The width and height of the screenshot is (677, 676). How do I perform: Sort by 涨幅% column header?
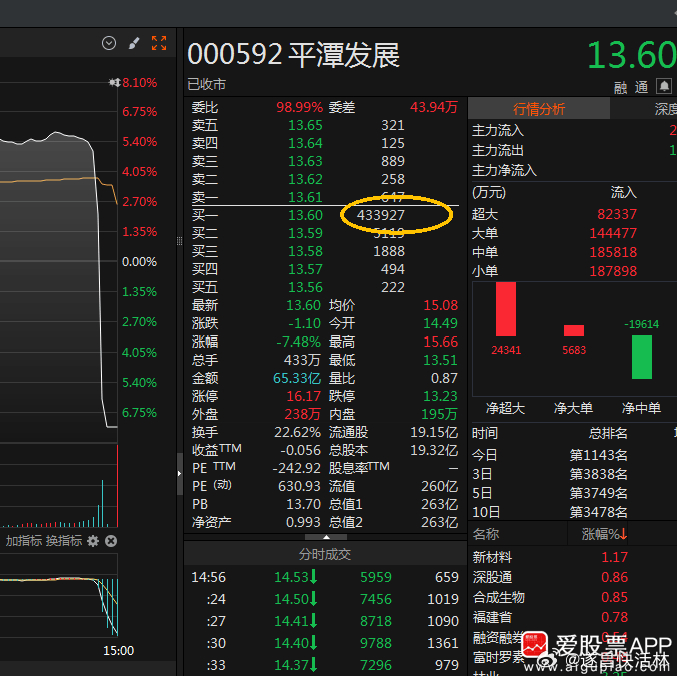(604, 534)
